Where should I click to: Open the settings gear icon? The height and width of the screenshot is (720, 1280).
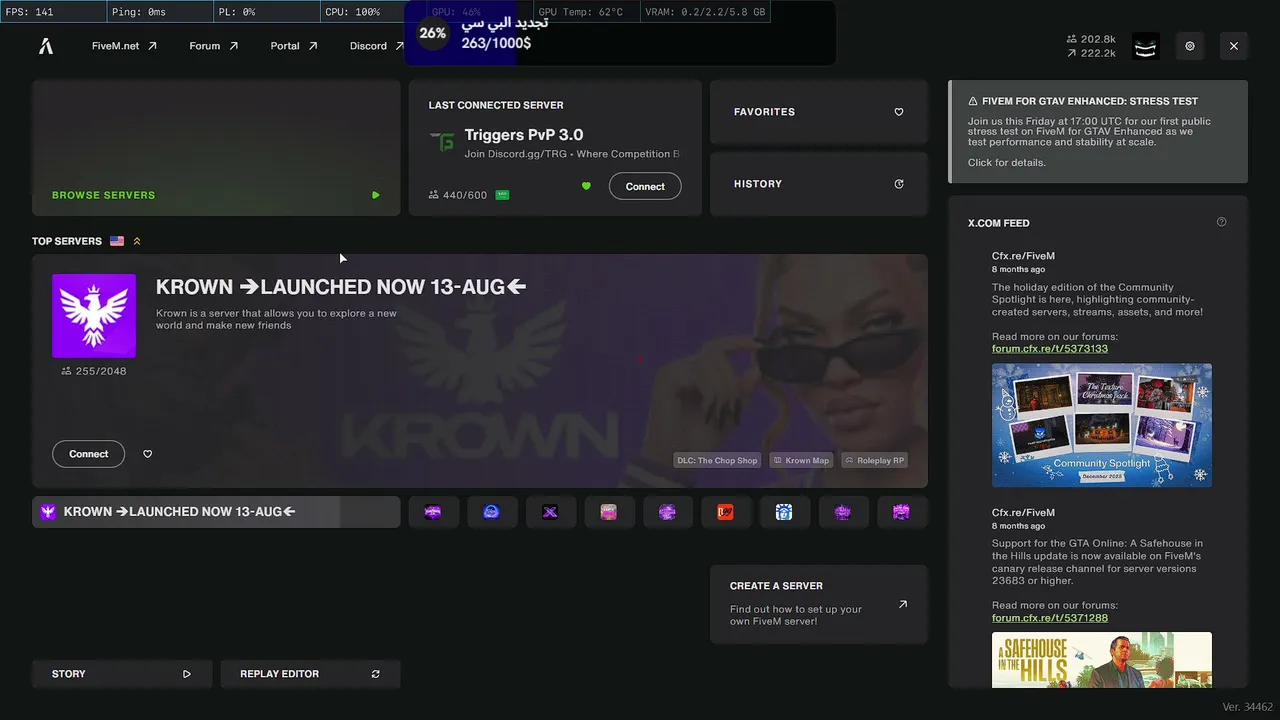coord(1190,46)
